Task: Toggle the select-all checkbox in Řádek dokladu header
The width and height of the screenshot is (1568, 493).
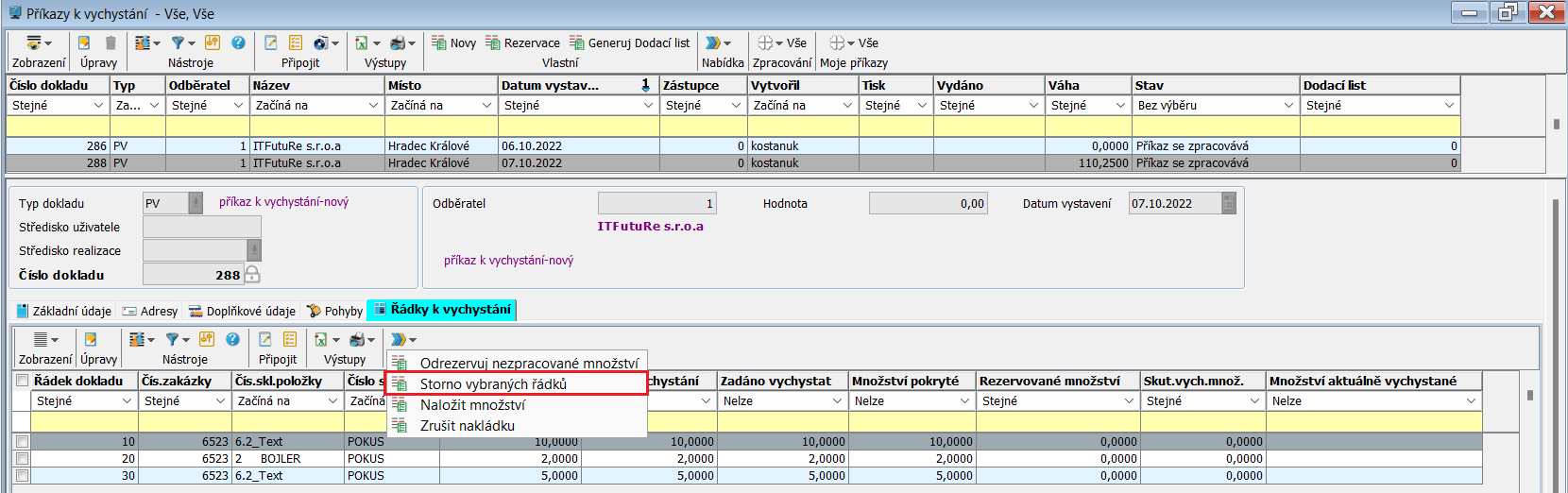Action: pos(22,381)
